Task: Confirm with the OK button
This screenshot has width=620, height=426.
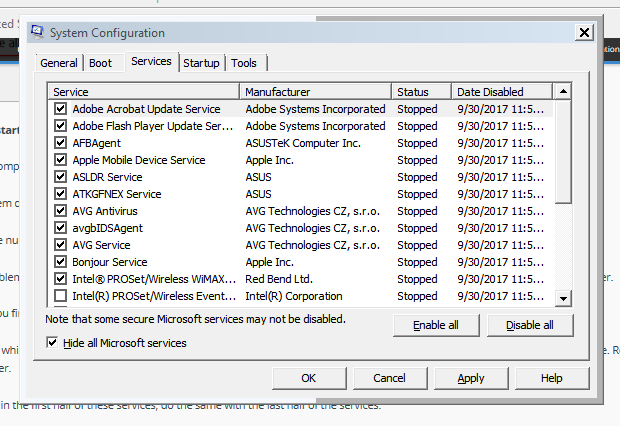Action: pos(309,378)
